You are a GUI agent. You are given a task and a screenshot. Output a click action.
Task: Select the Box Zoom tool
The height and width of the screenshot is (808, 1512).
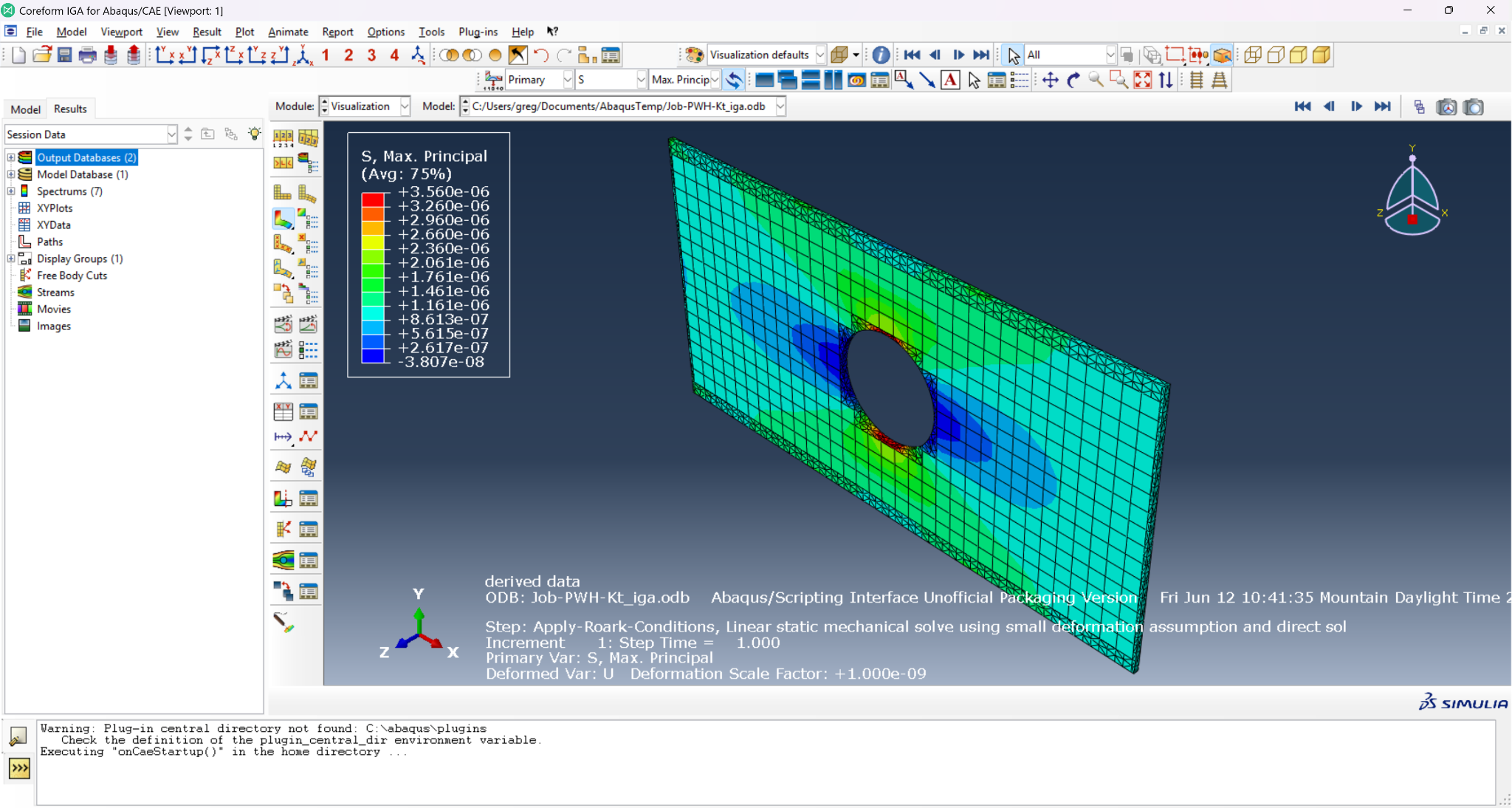click(x=1118, y=80)
